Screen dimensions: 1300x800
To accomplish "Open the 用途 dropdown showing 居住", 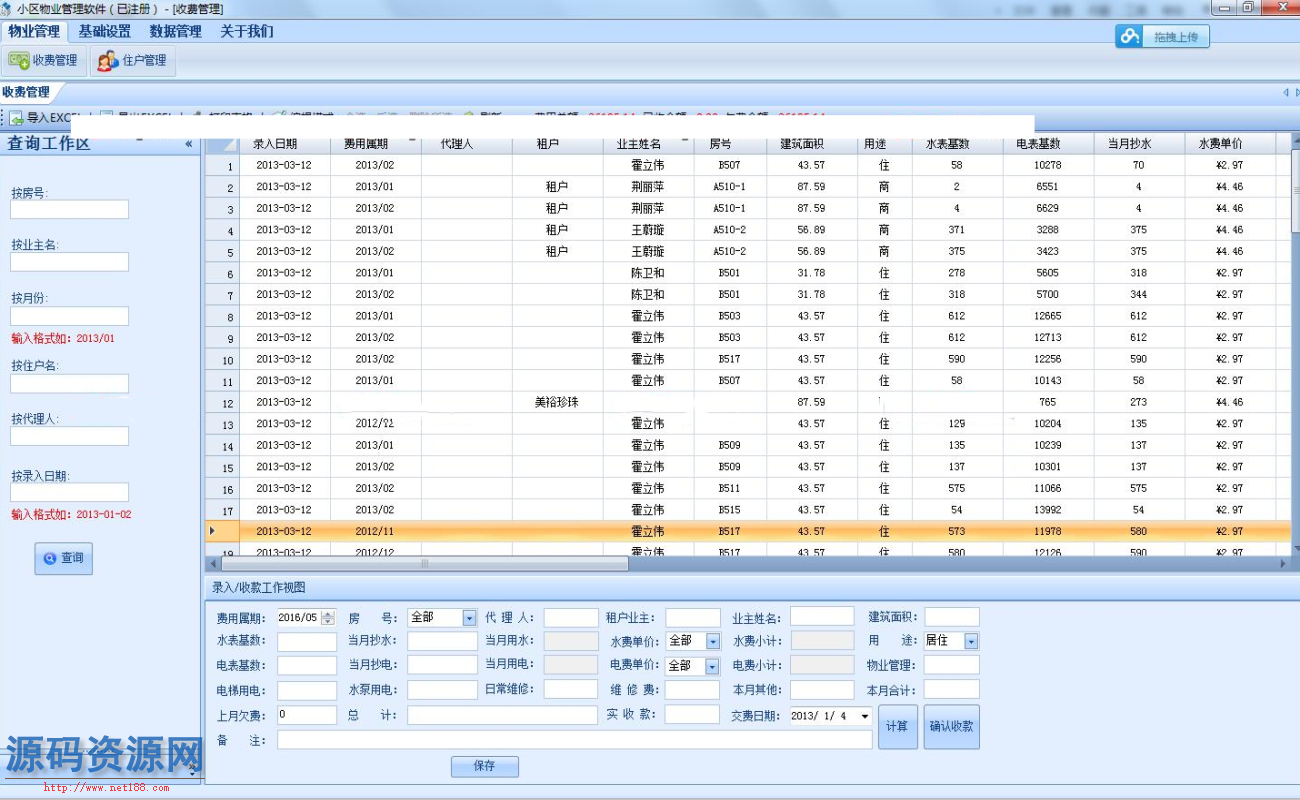I will (x=970, y=641).
